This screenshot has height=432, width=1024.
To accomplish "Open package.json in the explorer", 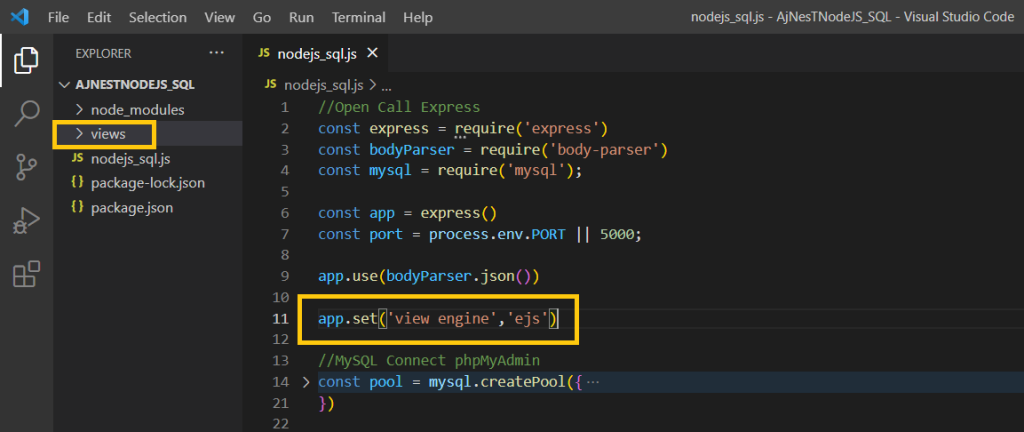I will pyautogui.click(x=131, y=208).
